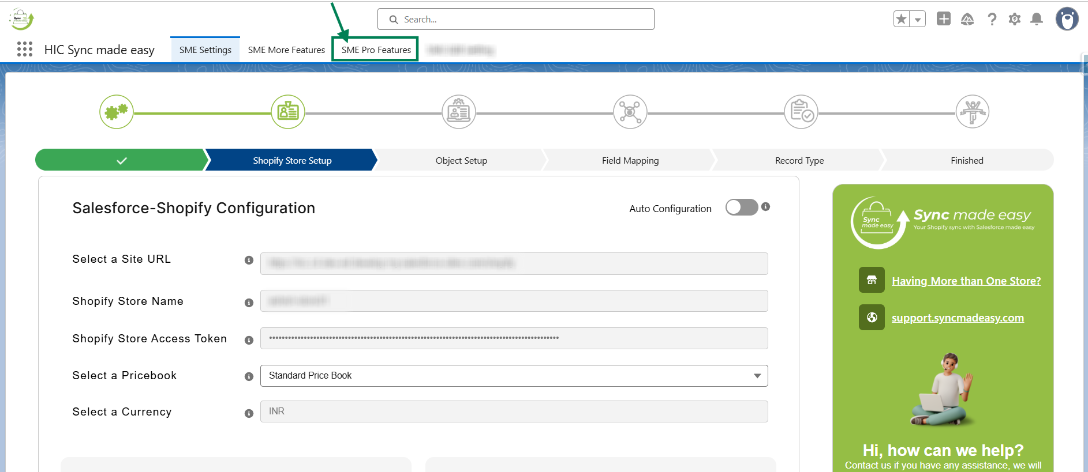Image resolution: width=1088 pixels, height=472 pixels.
Task: Click the globe icon beside support link
Action: click(872, 317)
